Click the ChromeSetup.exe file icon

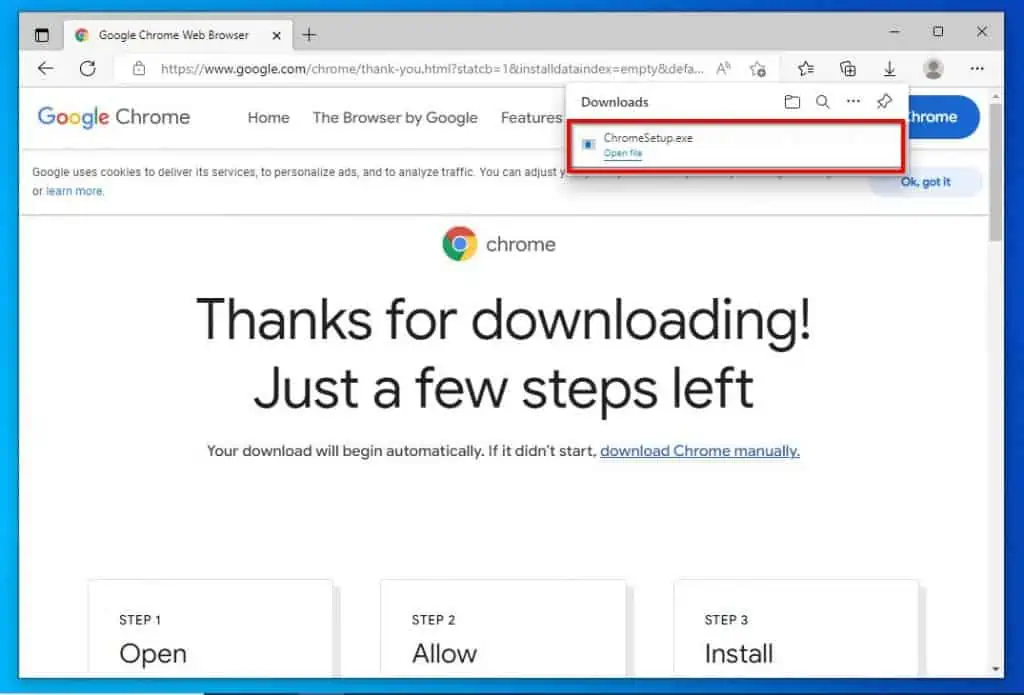click(x=588, y=144)
